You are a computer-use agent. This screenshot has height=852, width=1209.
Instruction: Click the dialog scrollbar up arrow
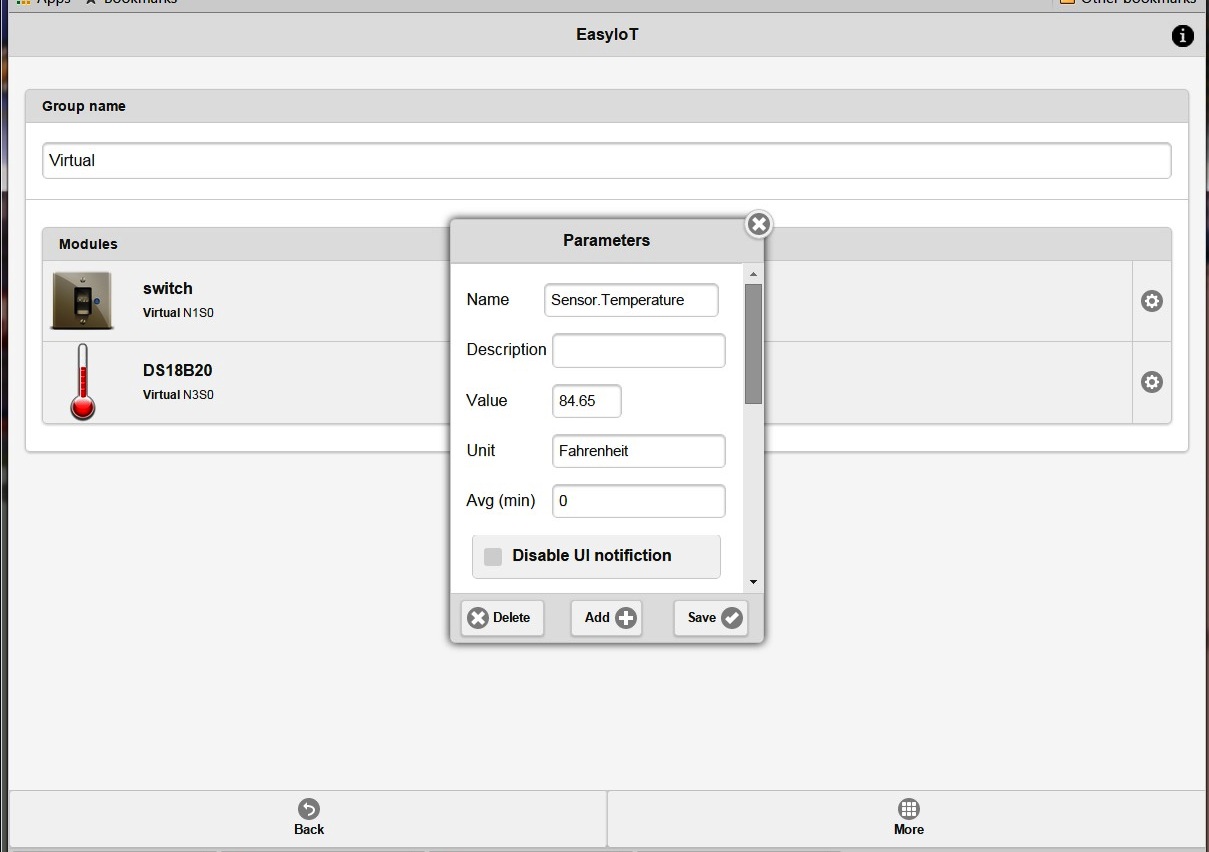pos(753,274)
